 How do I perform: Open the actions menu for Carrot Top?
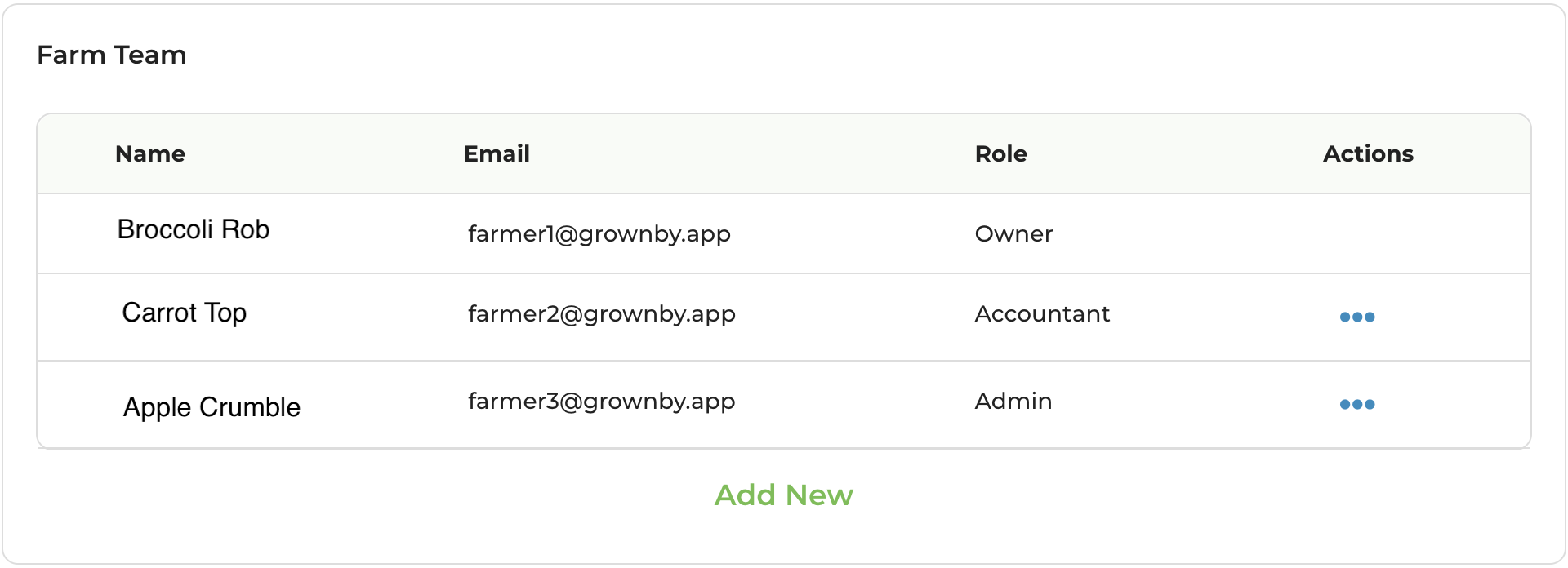point(1356,317)
